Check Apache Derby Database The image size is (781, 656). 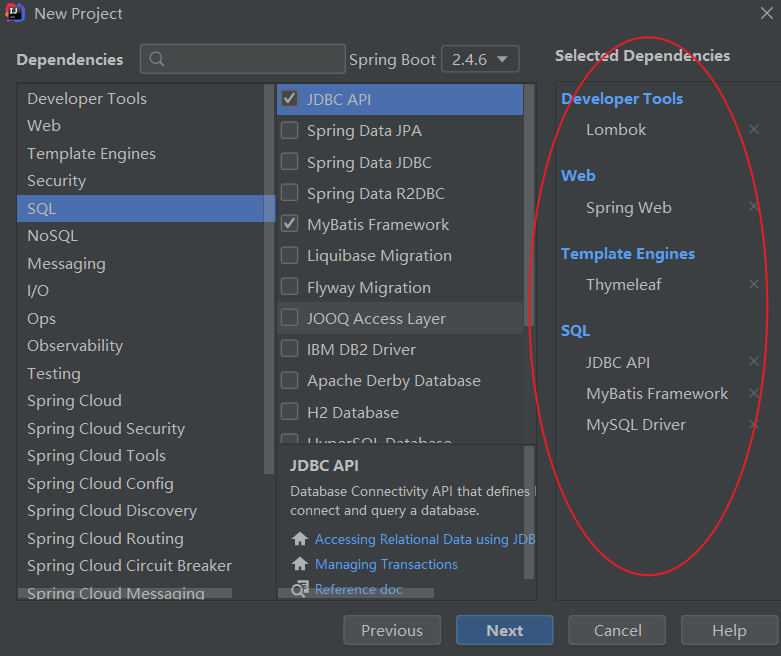[x=289, y=380]
